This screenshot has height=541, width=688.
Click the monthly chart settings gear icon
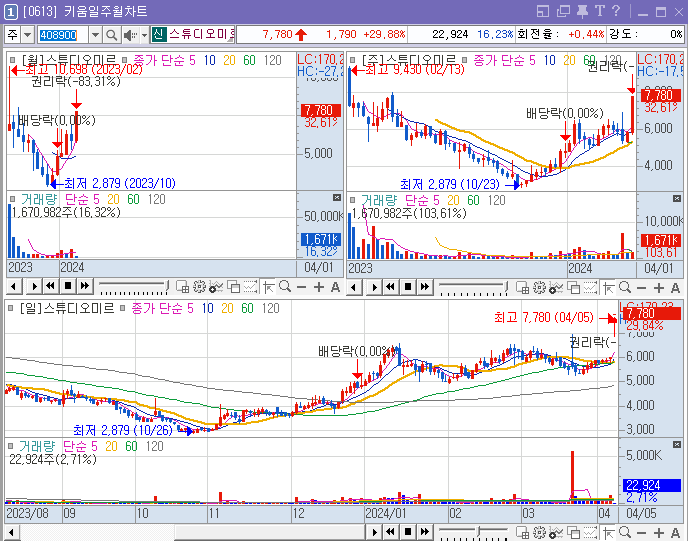click(200, 287)
